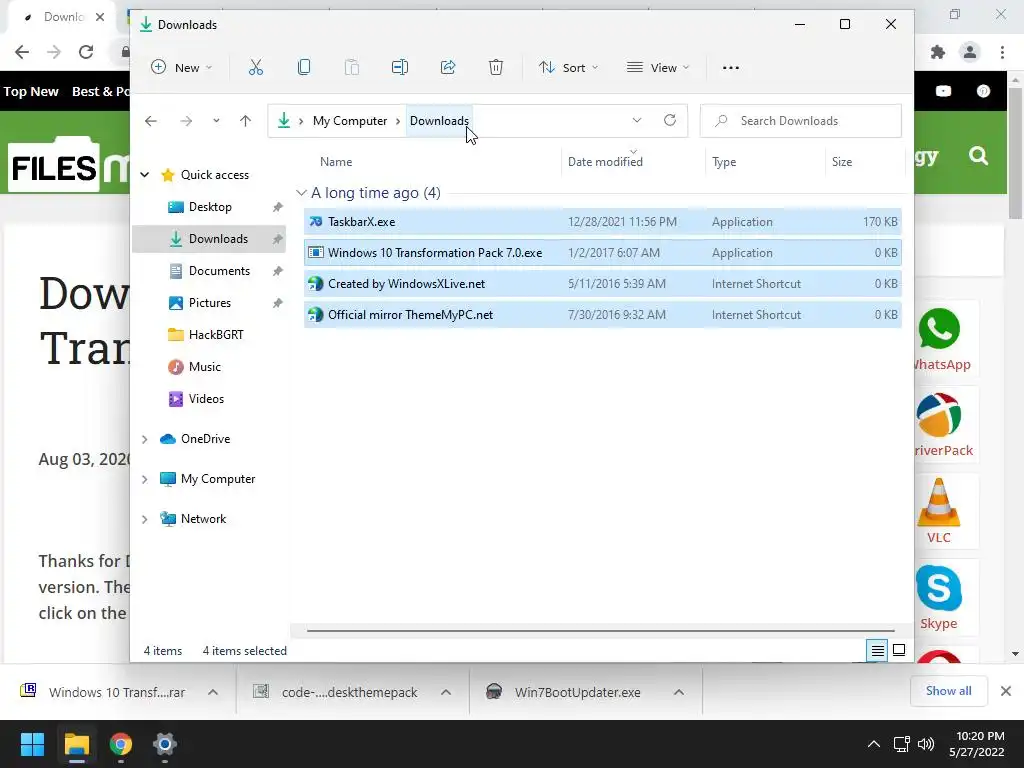Click the Created by WindowsXLive.net shortcut icon

click(315, 283)
